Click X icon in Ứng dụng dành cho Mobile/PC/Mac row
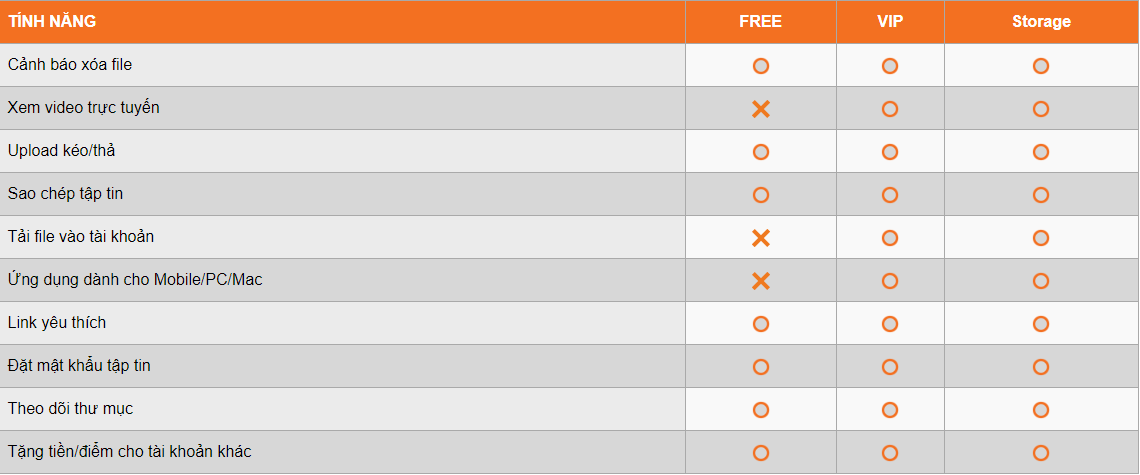The height and width of the screenshot is (475, 1140). point(760,281)
